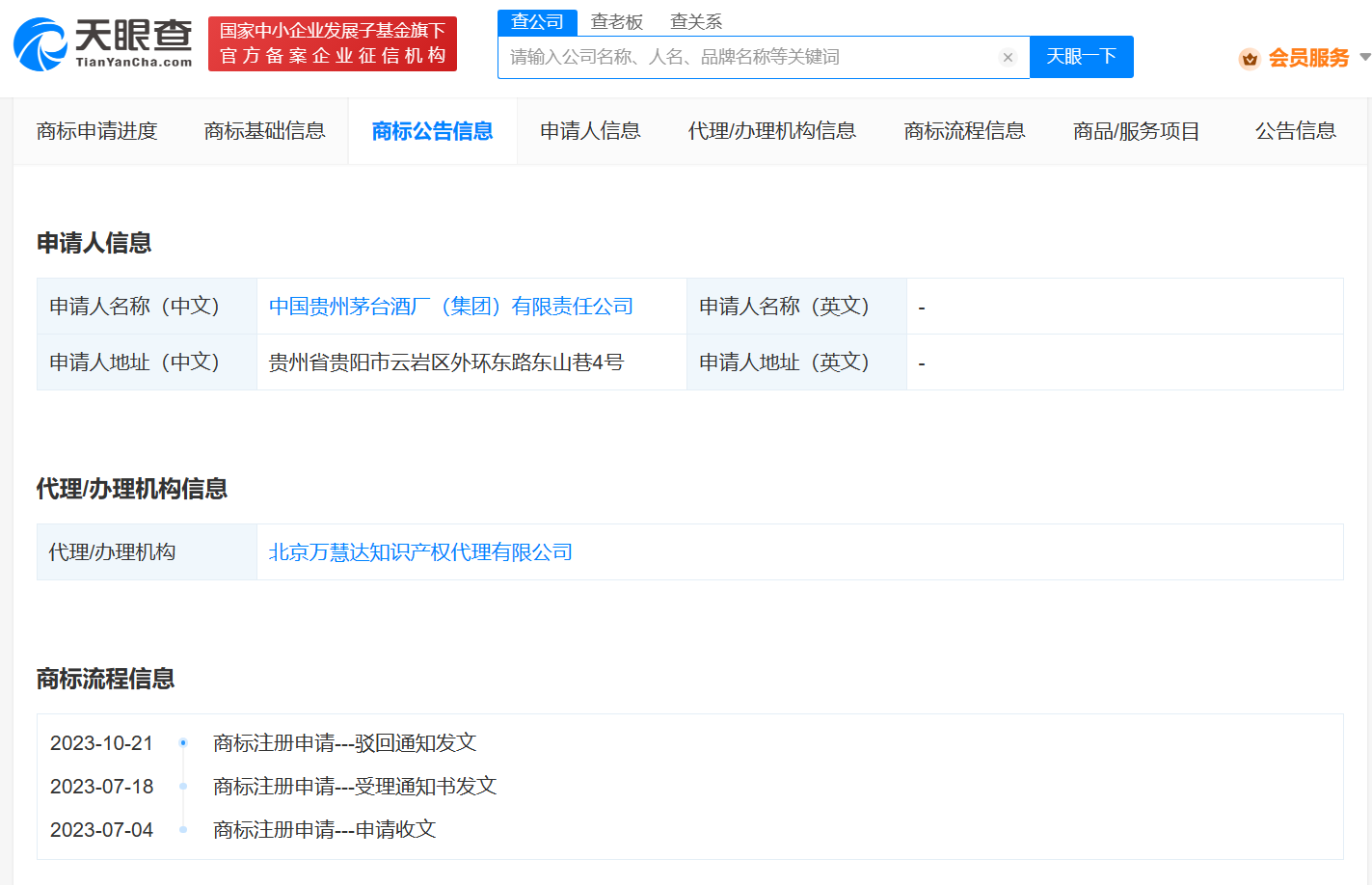Screen dimensions: 1372x885
Task: Open the 代理/办理机构信息 tab
Action: pyautogui.click(x=771, y=131)
